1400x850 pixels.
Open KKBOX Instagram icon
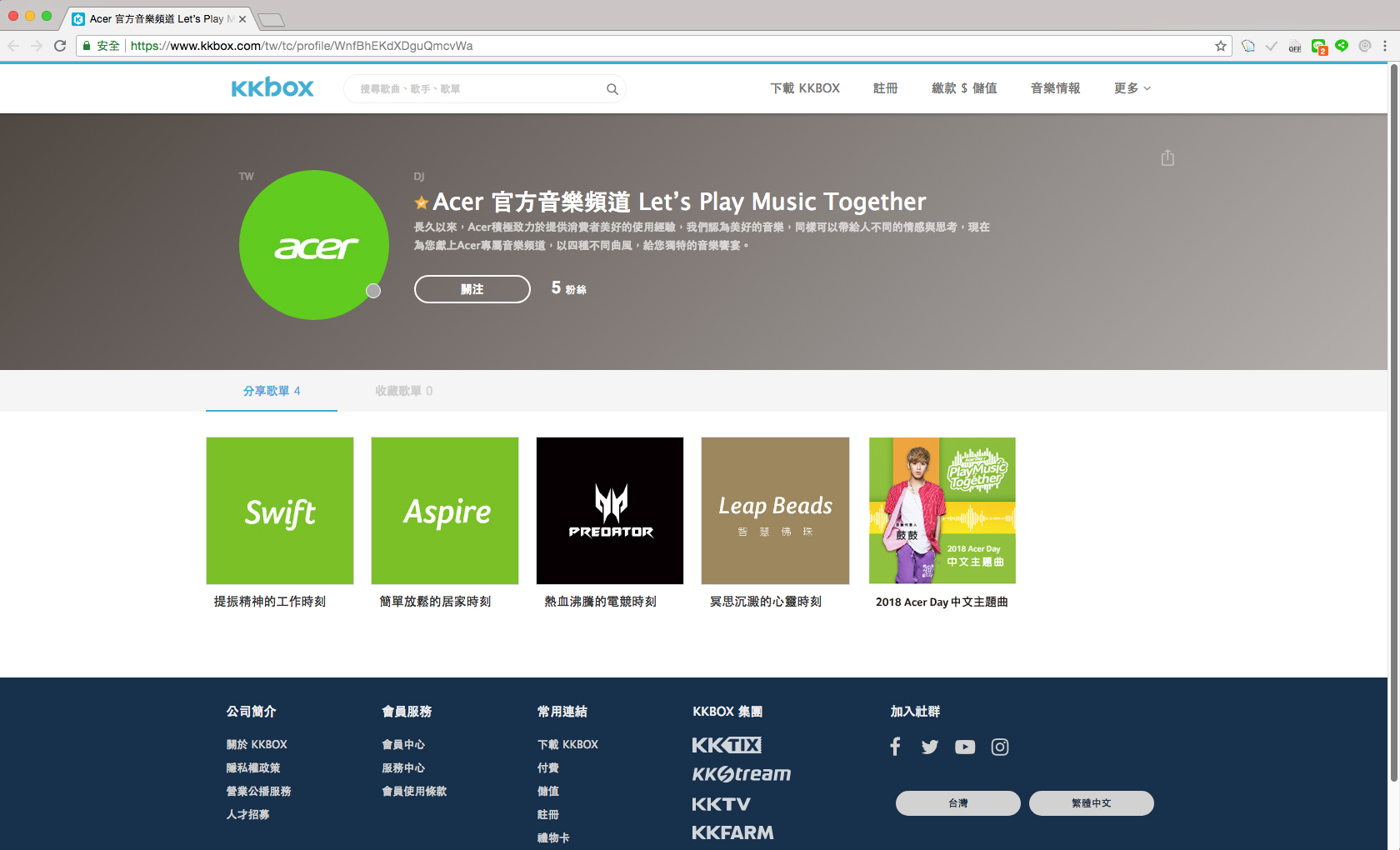[x=1000, y=747]
